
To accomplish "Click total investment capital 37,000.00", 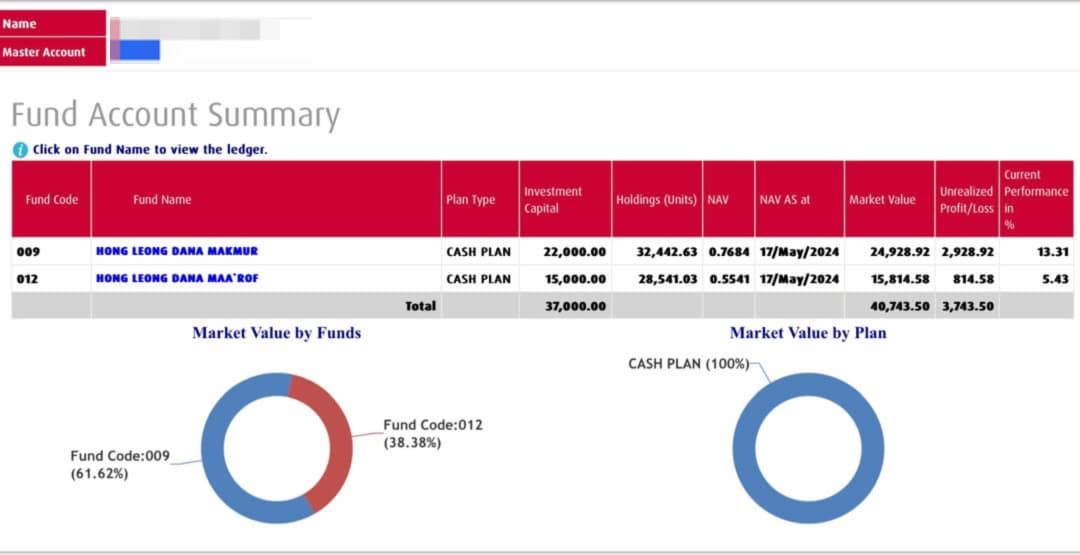I will pyautogui.click(x=574, y=306).
